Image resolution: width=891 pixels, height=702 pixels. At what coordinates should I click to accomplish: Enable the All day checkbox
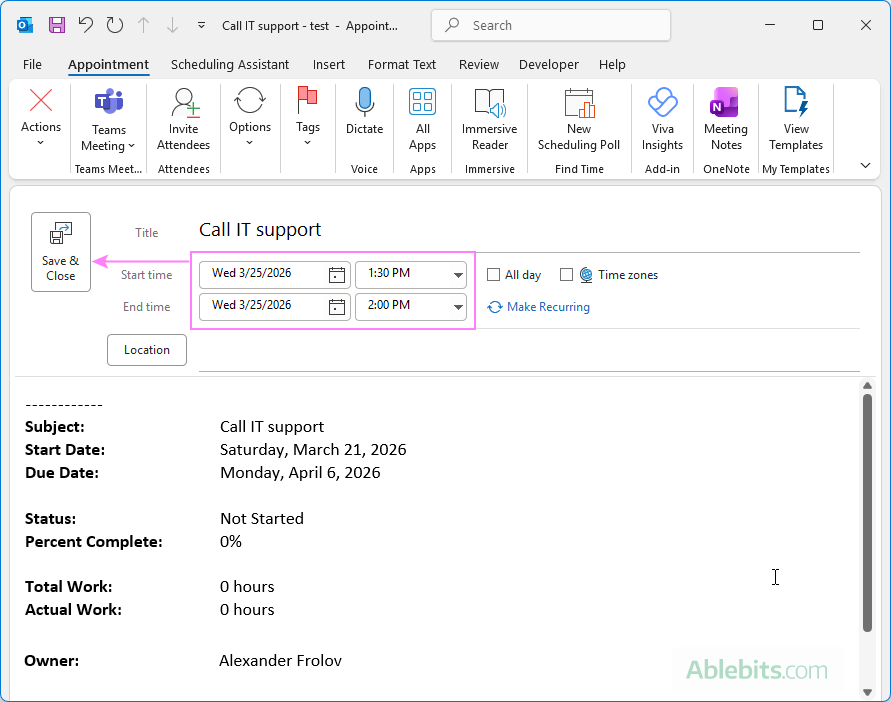pyautogui.click(x=493, y=274)
